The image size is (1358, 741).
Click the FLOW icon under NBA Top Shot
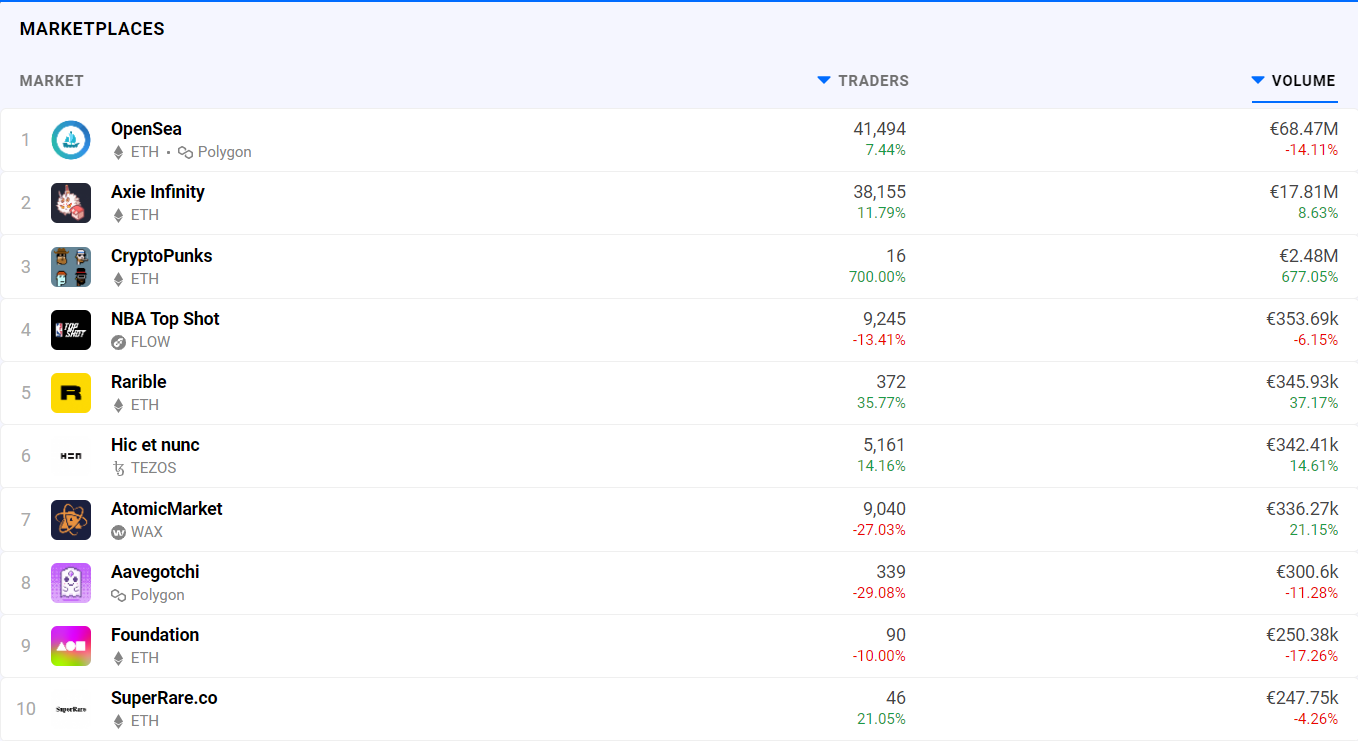click(118, 342)
